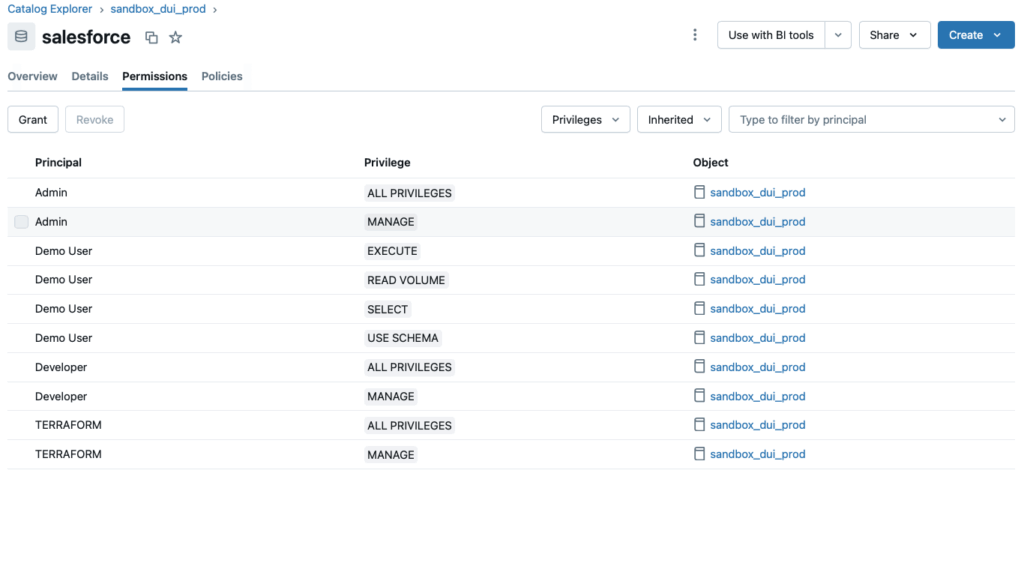The height and width of the screenshot is (563, 1024).
Task: Open sandbox_dui_prod link in USE SCHEMA row
Action: tap(758, 338)
